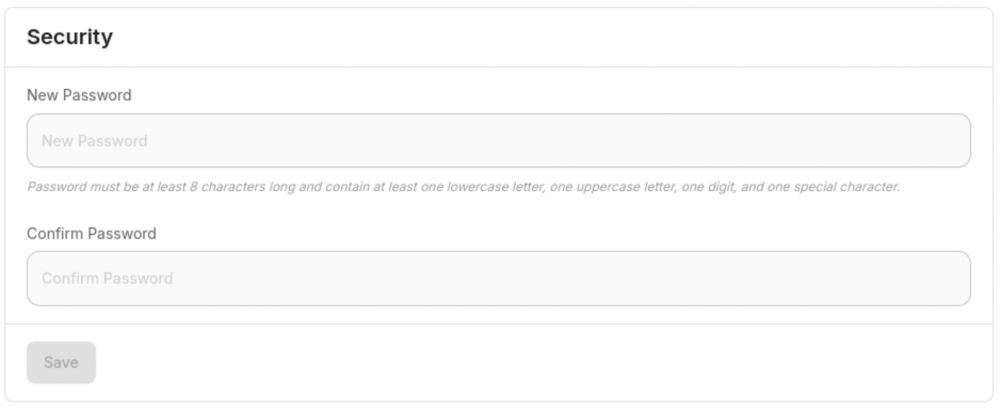
Task: Click the Confirm Password input field
Action: [x=499, y=278]
